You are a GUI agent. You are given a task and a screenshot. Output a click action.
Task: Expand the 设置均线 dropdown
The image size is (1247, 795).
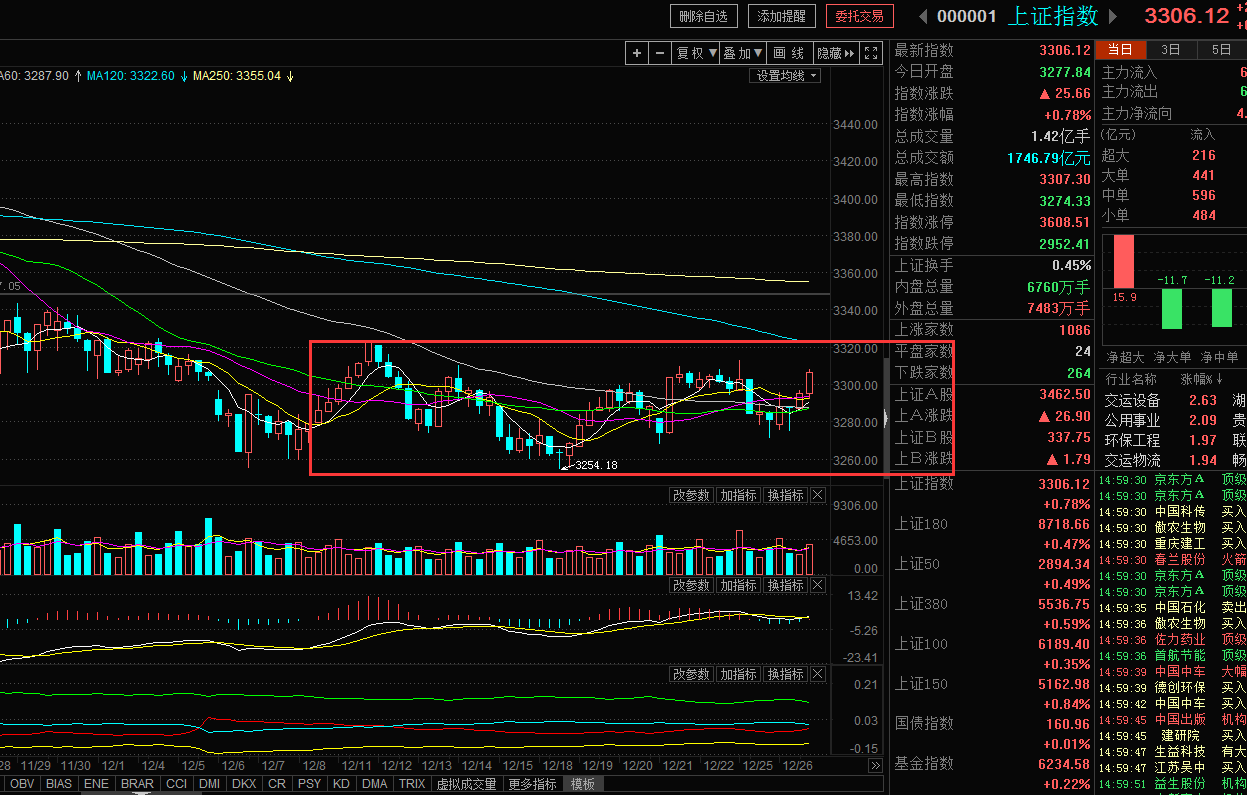pos(786,75)
